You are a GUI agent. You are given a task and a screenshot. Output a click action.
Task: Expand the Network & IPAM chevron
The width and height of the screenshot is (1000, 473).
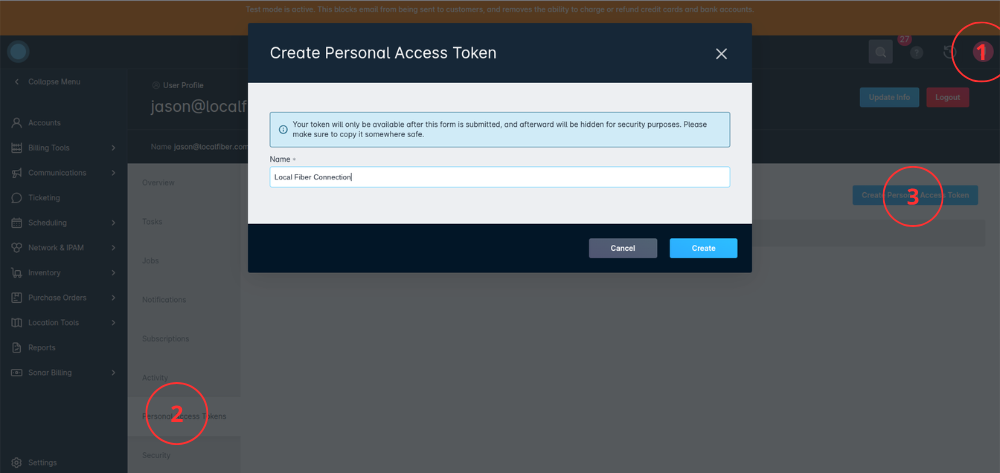click(113, 248)
